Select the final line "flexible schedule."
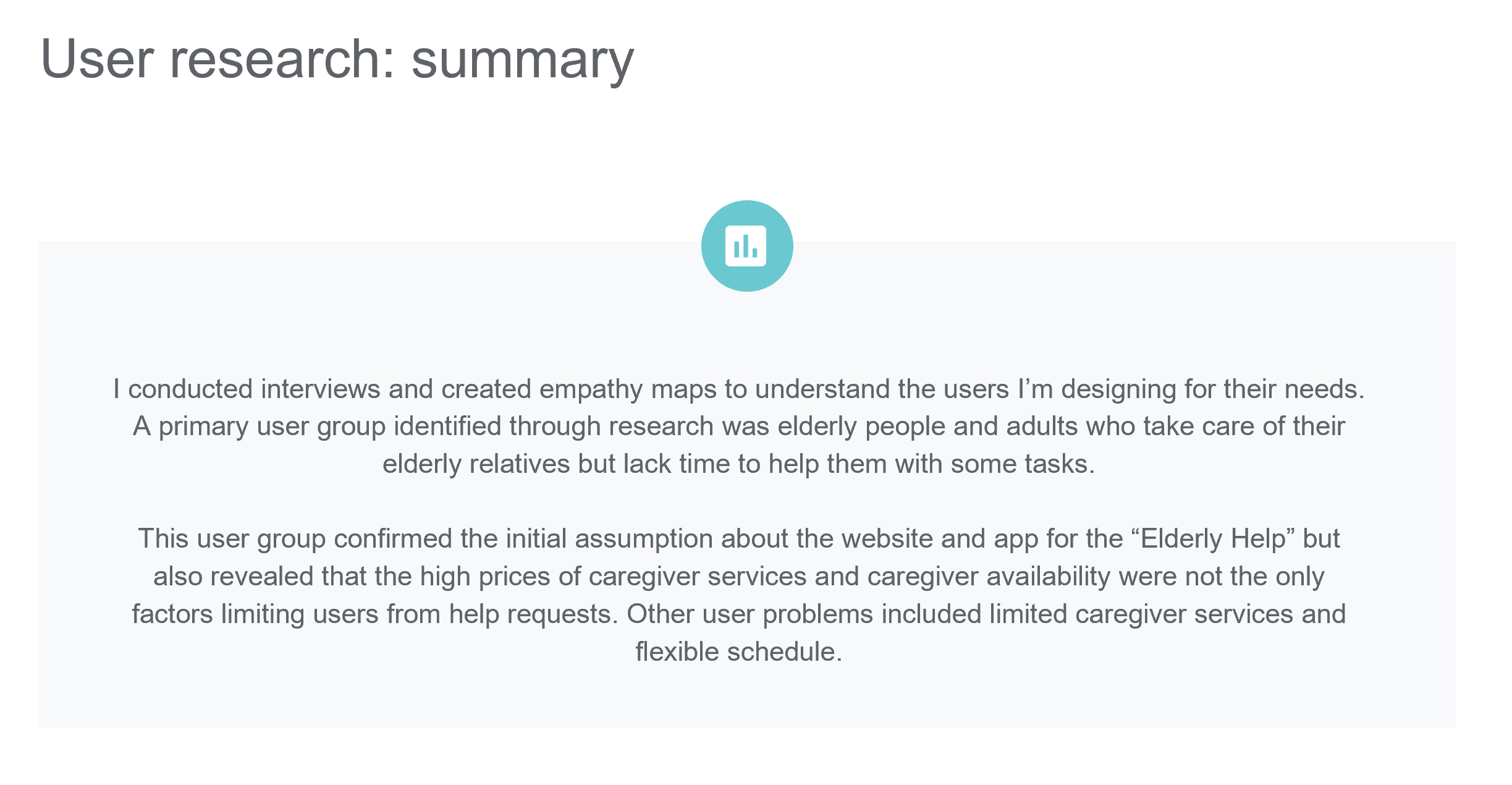 click(x=739, y=652)
